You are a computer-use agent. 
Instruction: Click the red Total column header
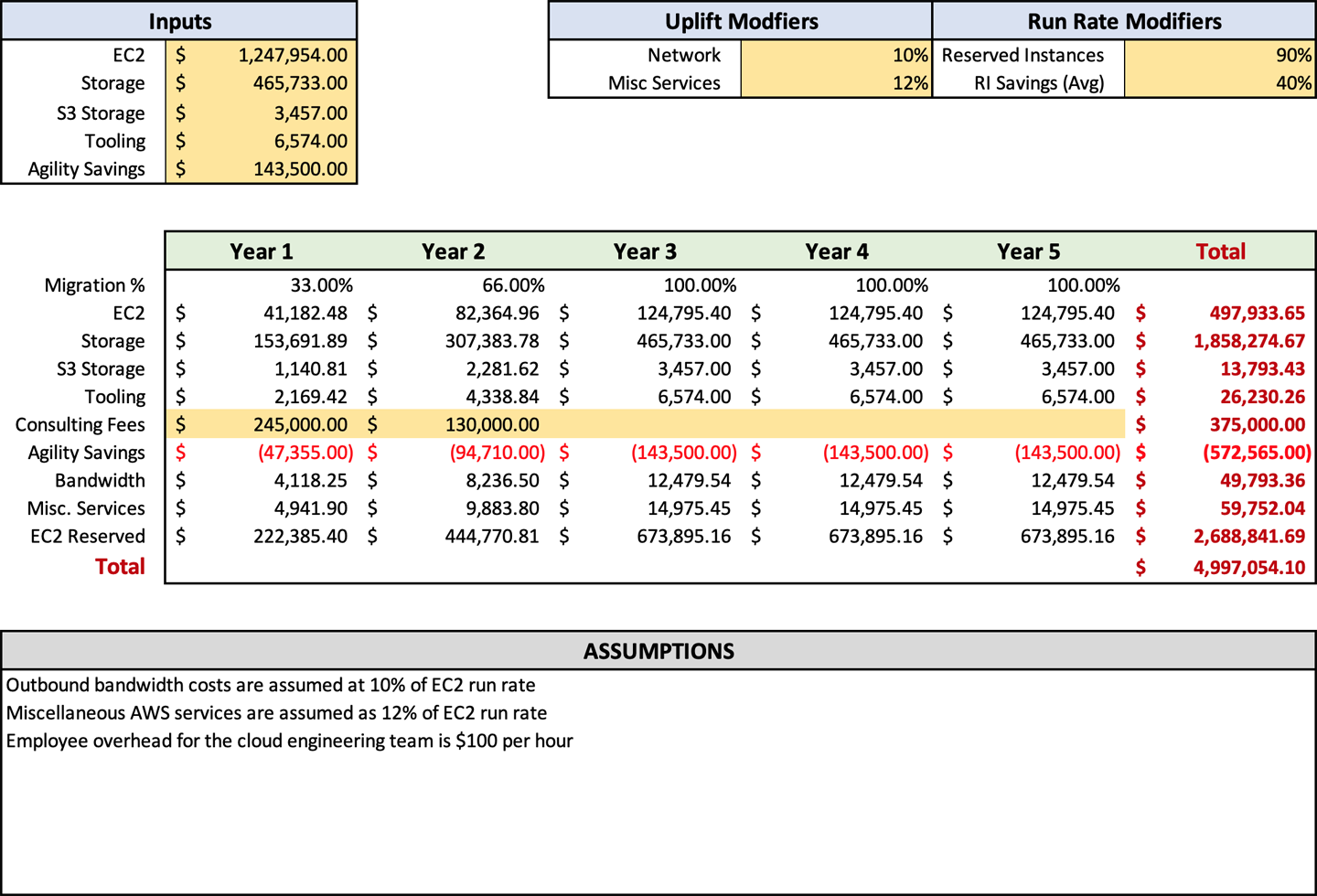(1221, 251)
